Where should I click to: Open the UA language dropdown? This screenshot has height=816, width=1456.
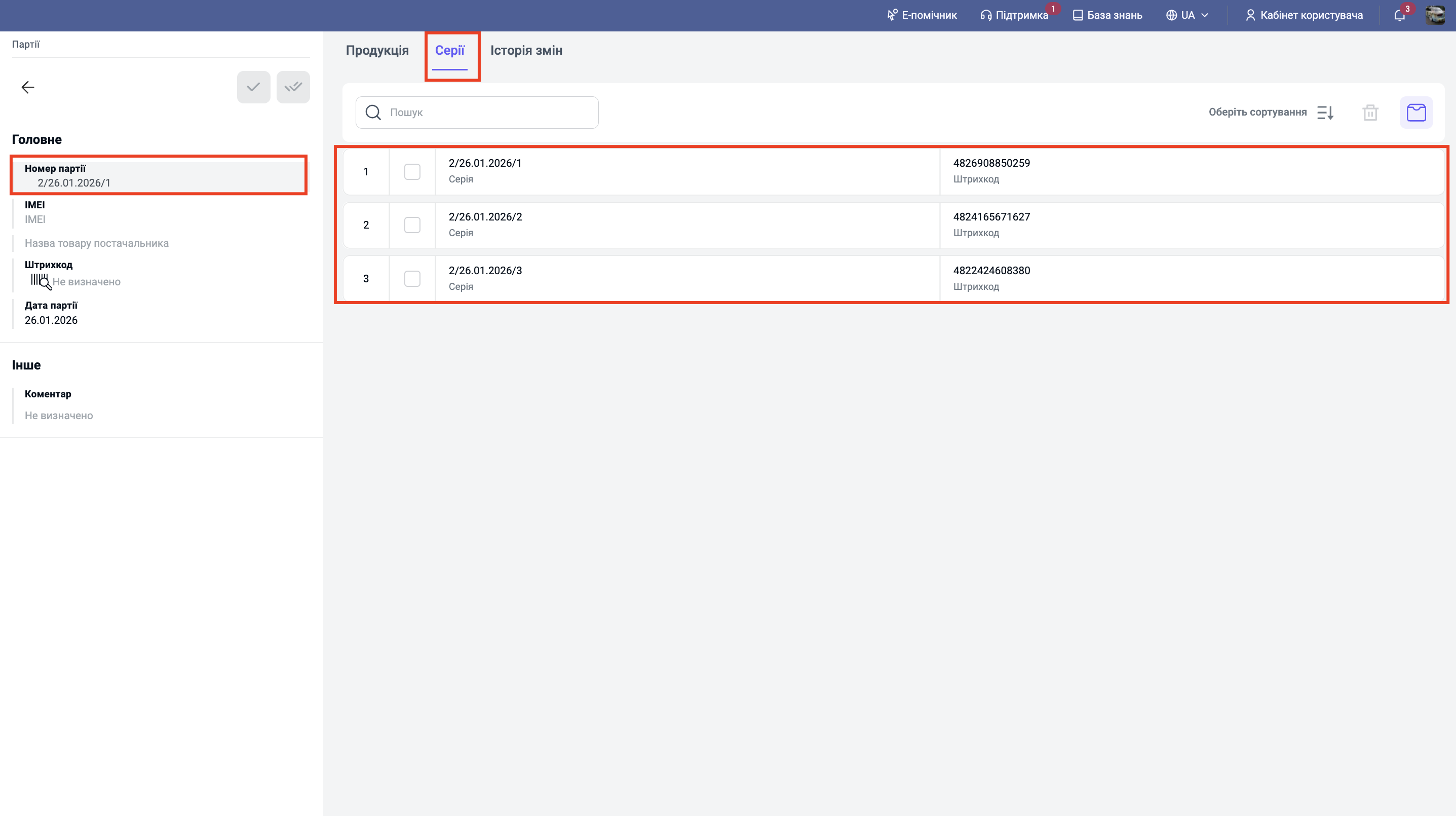pos(1187,15)
